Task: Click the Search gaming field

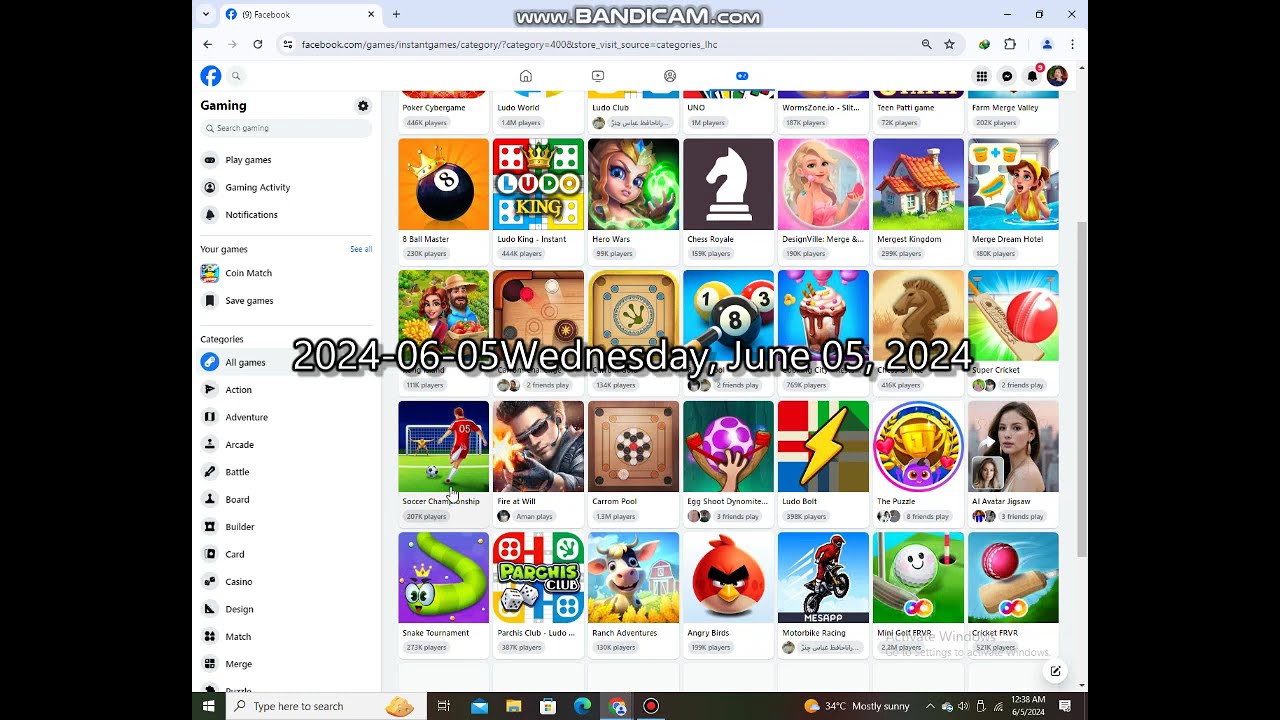Action: [x=286, y=128]
